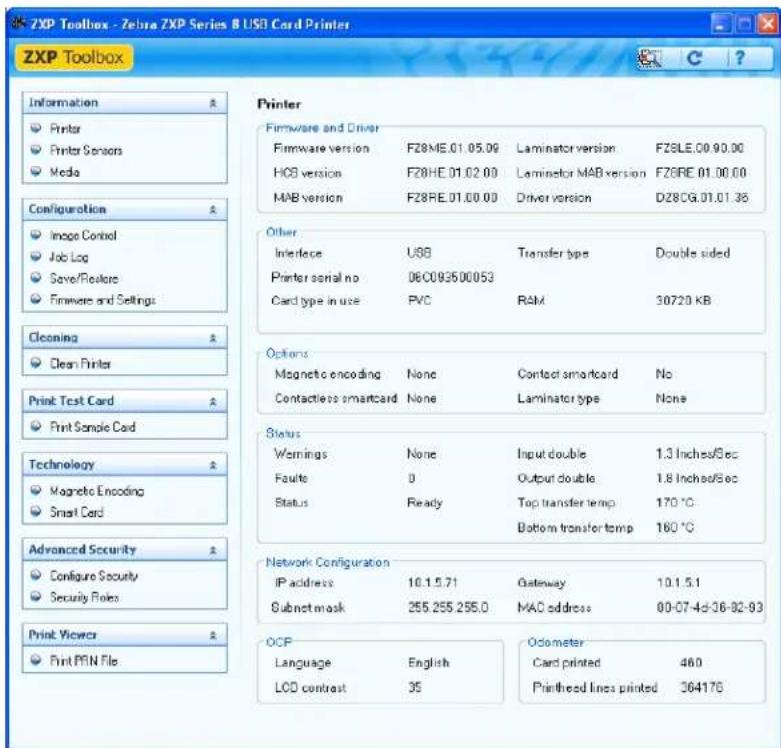Click bullet icon beside Image Control

click(x=36, y=235)
